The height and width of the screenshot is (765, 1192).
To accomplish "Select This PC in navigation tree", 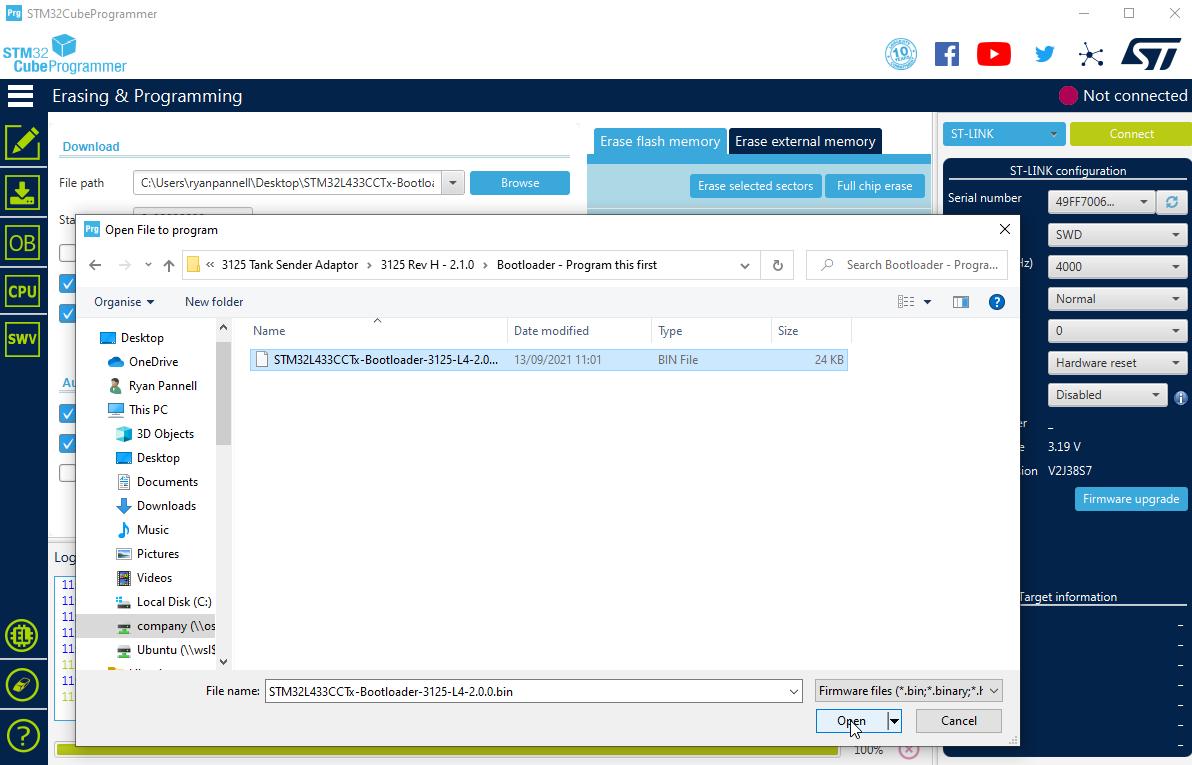I will pyautogui.click(x=148, y=410).
